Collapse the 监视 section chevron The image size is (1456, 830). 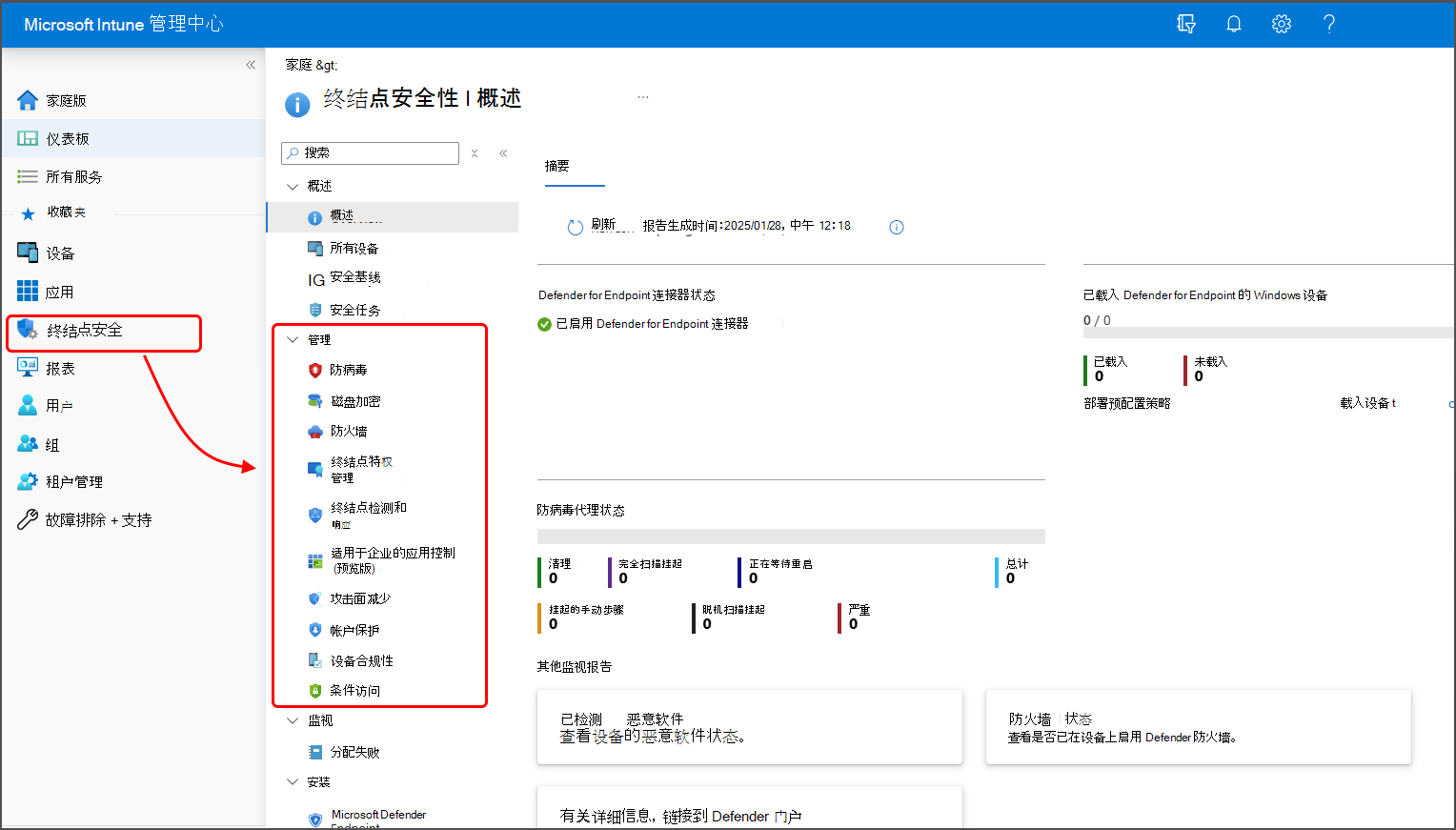(293, 721)
